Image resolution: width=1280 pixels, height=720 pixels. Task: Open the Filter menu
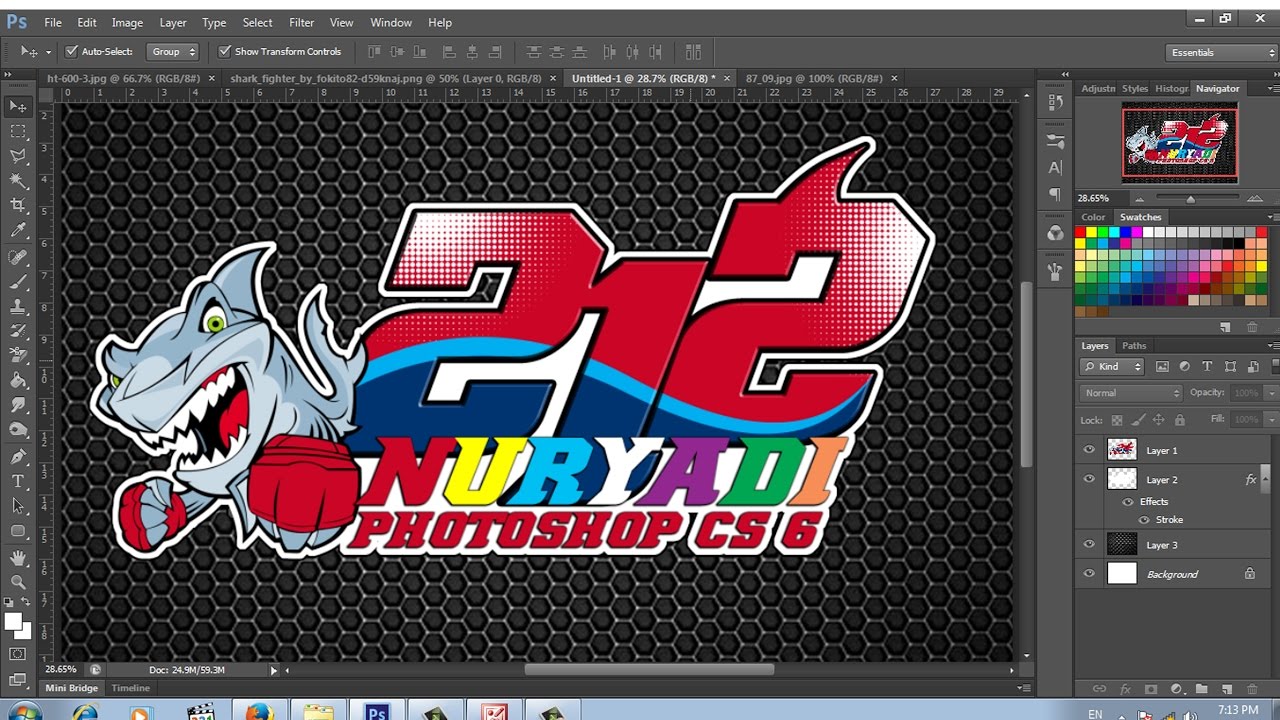301,22
